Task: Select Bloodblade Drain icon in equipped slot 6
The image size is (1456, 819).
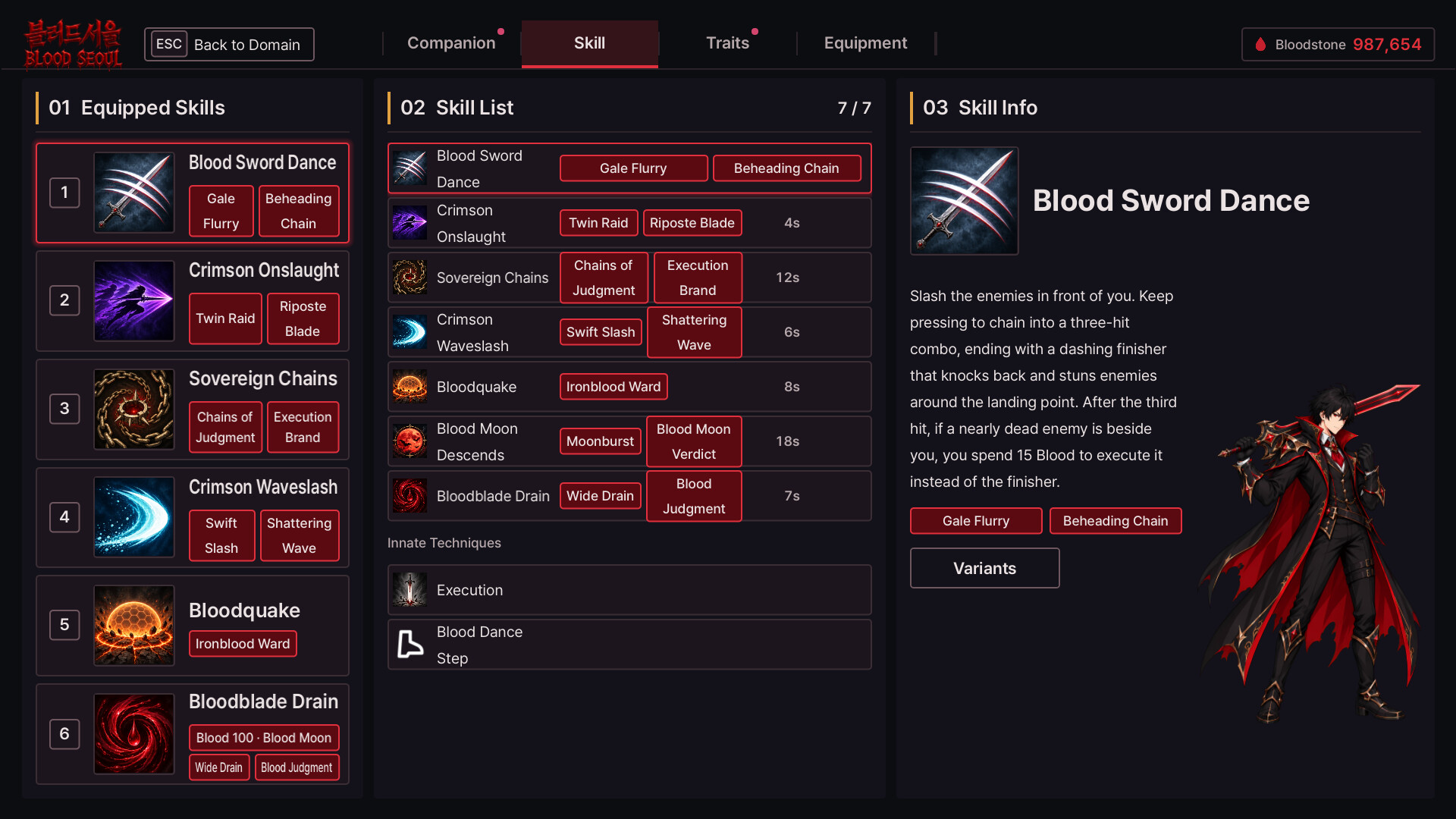Action: (x=134, y=734)
